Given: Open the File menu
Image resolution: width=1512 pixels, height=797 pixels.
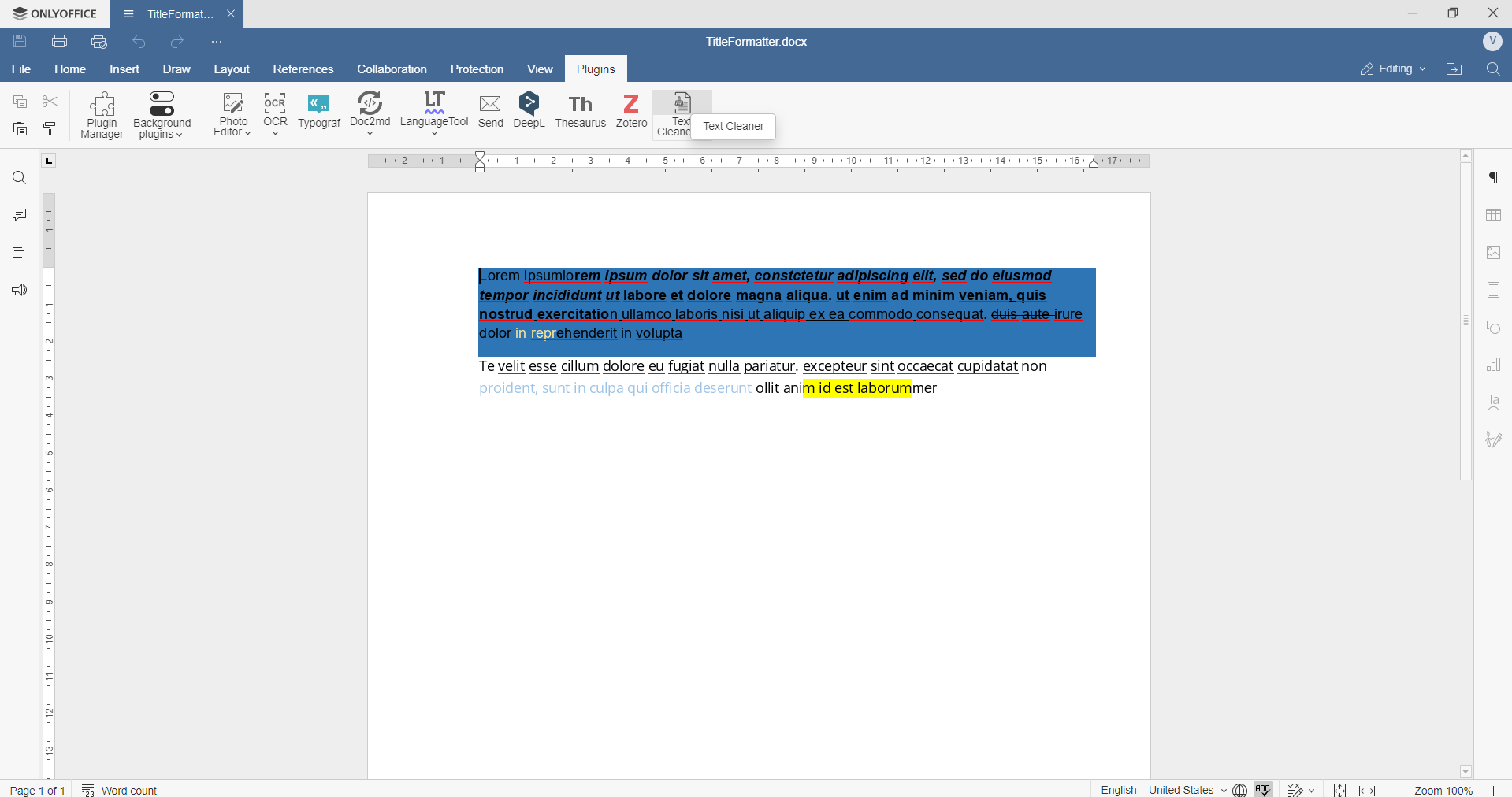Looking at the screenshot, I should click(x=21, y=69).
